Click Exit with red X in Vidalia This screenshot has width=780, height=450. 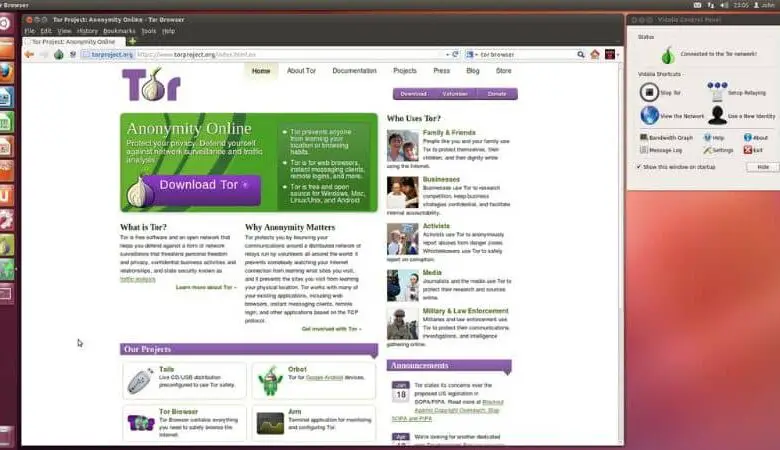point(753,150)
